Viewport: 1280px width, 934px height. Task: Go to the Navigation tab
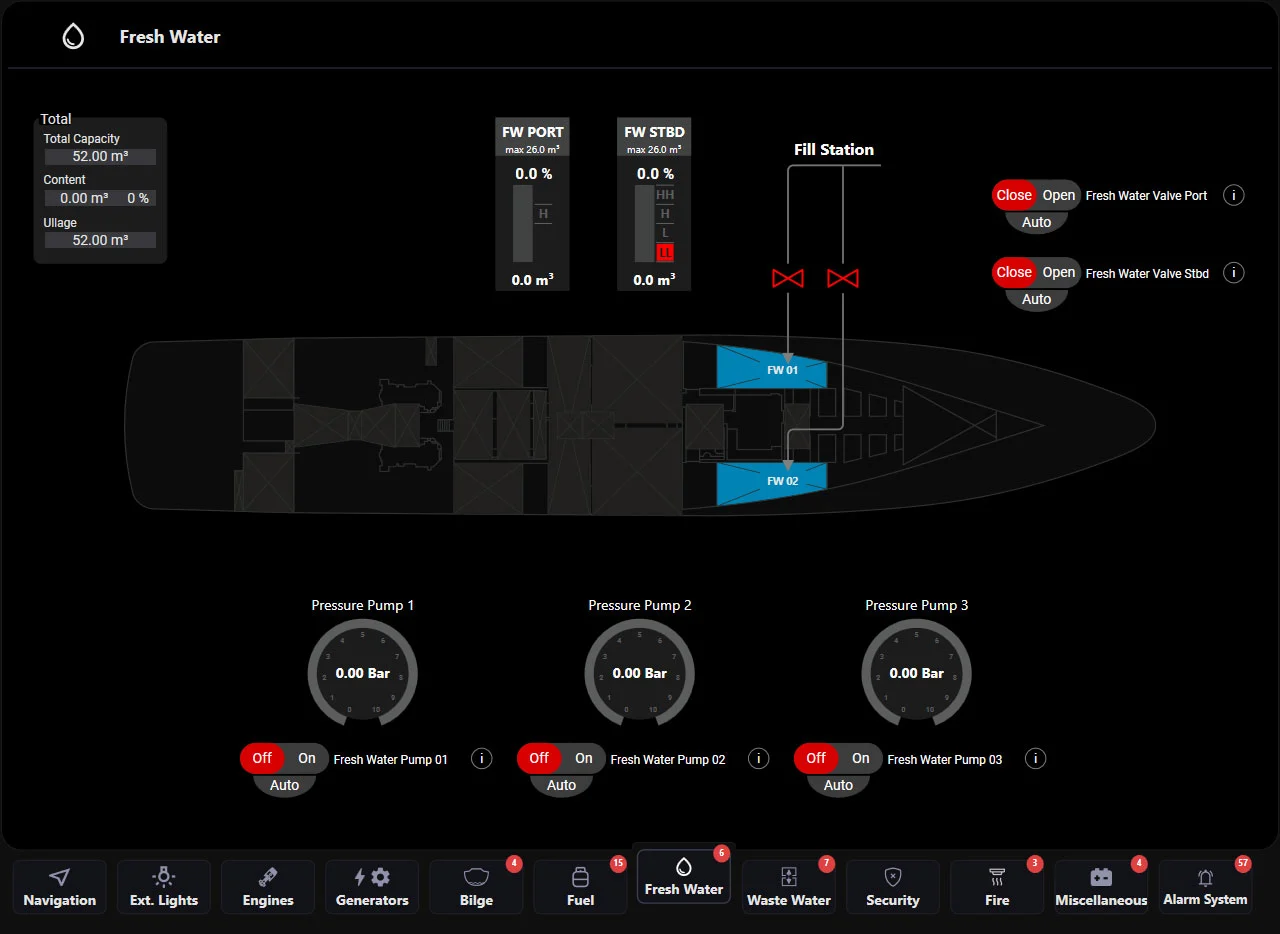[x=60, y=887]
